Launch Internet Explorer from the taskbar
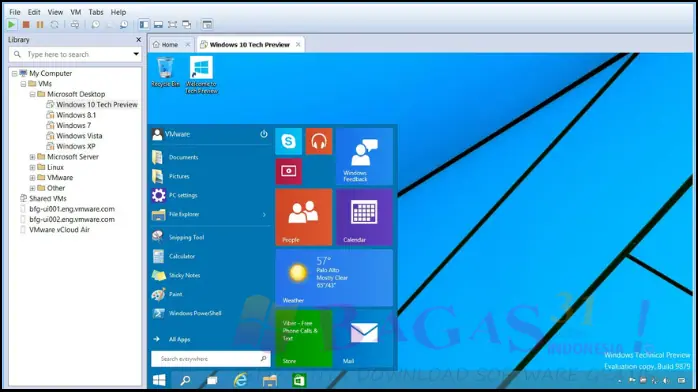 pyautogui.click(x=241, y=380)
